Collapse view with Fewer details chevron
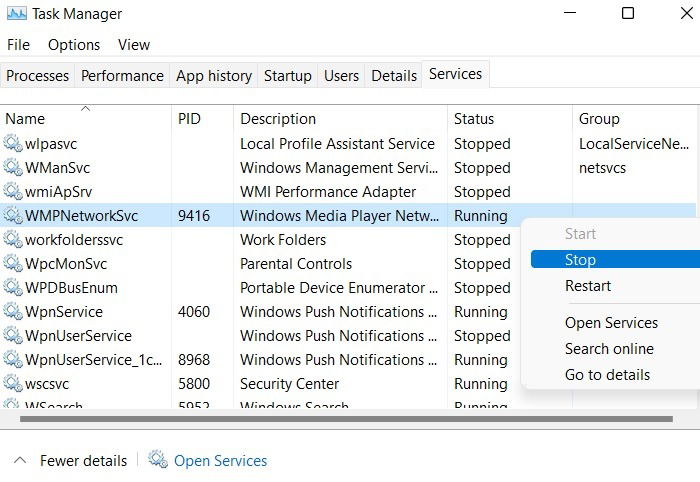The image size is (700, 482). [x=20, y=460]
